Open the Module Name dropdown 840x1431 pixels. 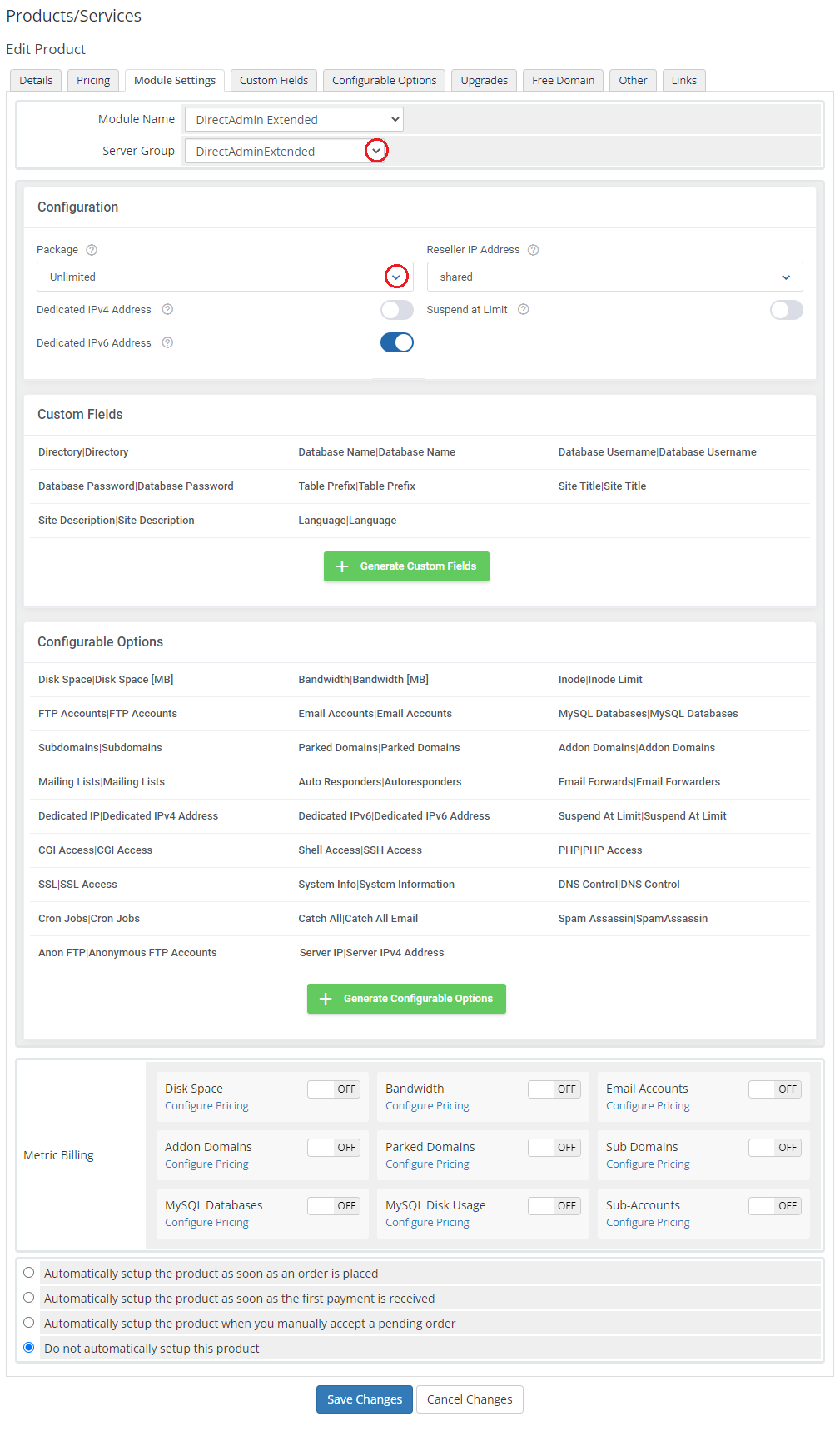[294, 119]
